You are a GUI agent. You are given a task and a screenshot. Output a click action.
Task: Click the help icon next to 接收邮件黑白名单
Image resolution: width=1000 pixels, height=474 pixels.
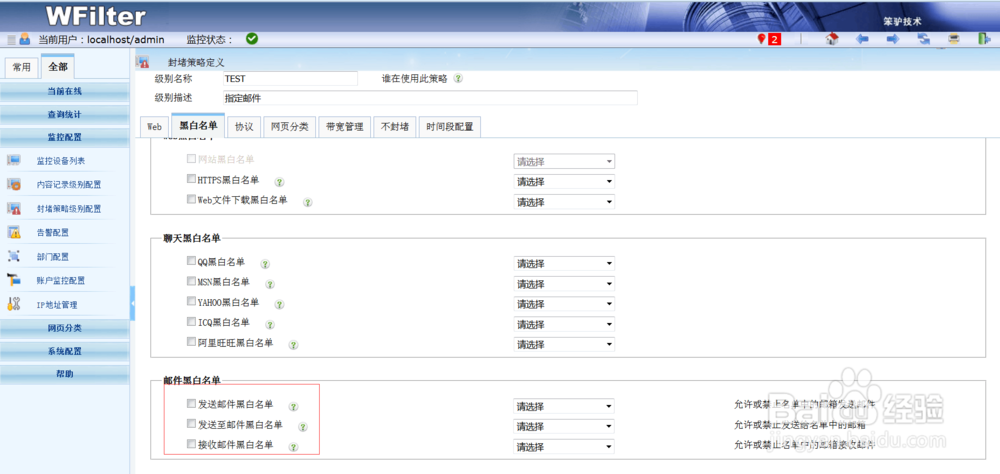pyautogui.click(x=293, y=447)
